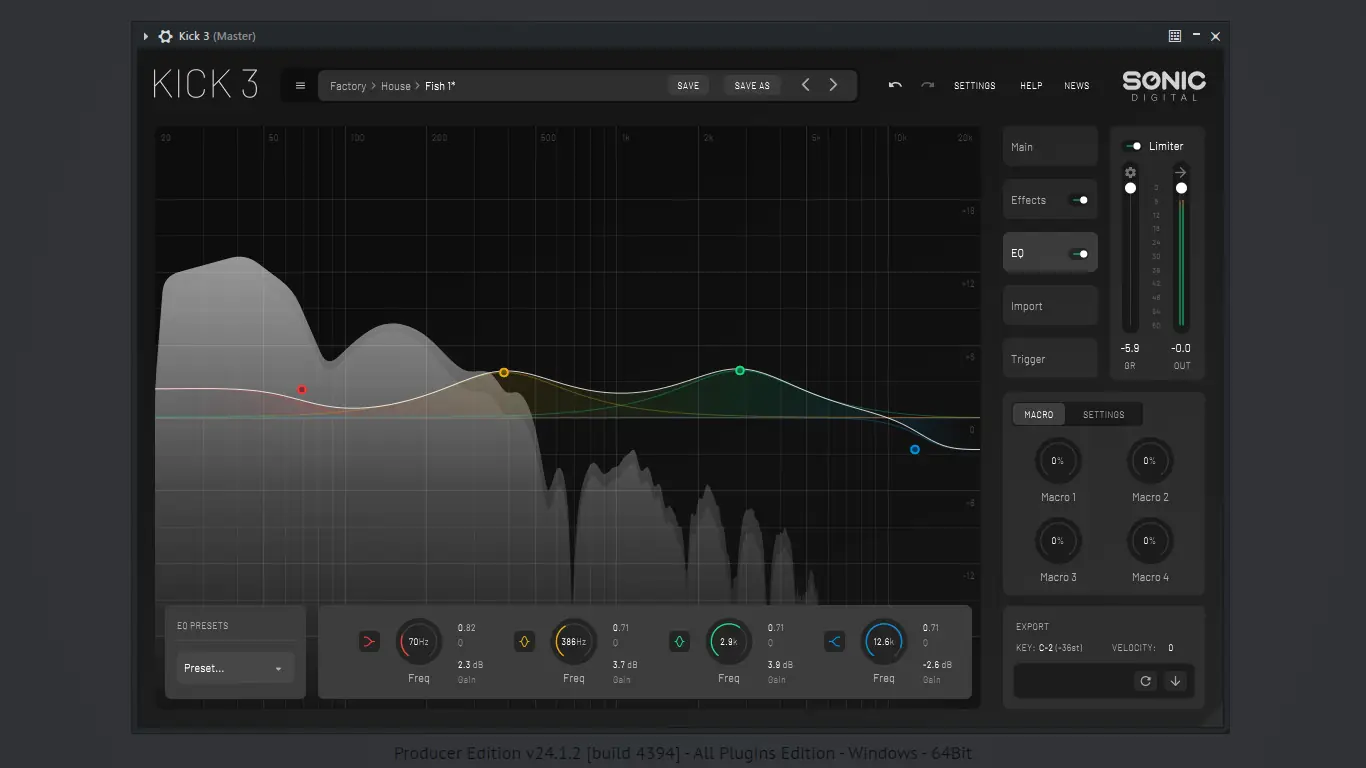Open the detached window grid icon
The width and height of the screenshot is (1366, 768).
pos(1175,36)
